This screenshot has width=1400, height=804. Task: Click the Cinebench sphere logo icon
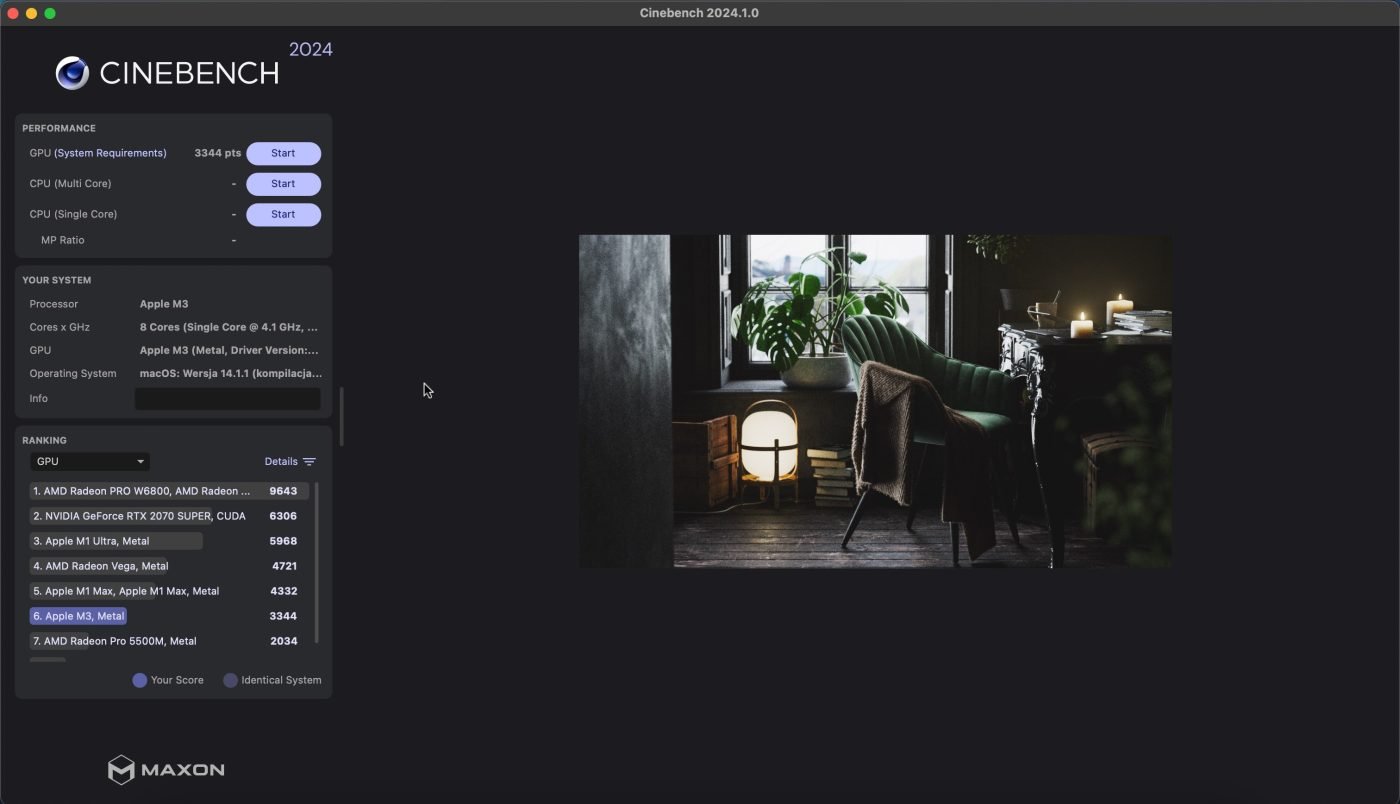72,73
